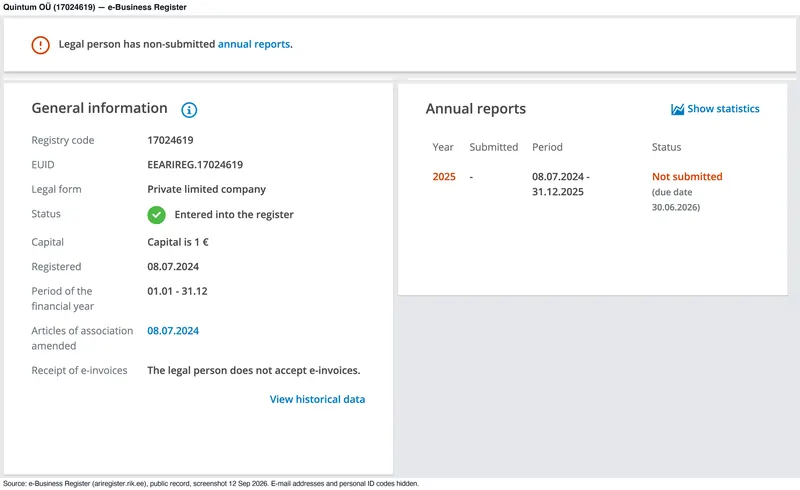Open articles of association dated 08.07.2024

173,331
